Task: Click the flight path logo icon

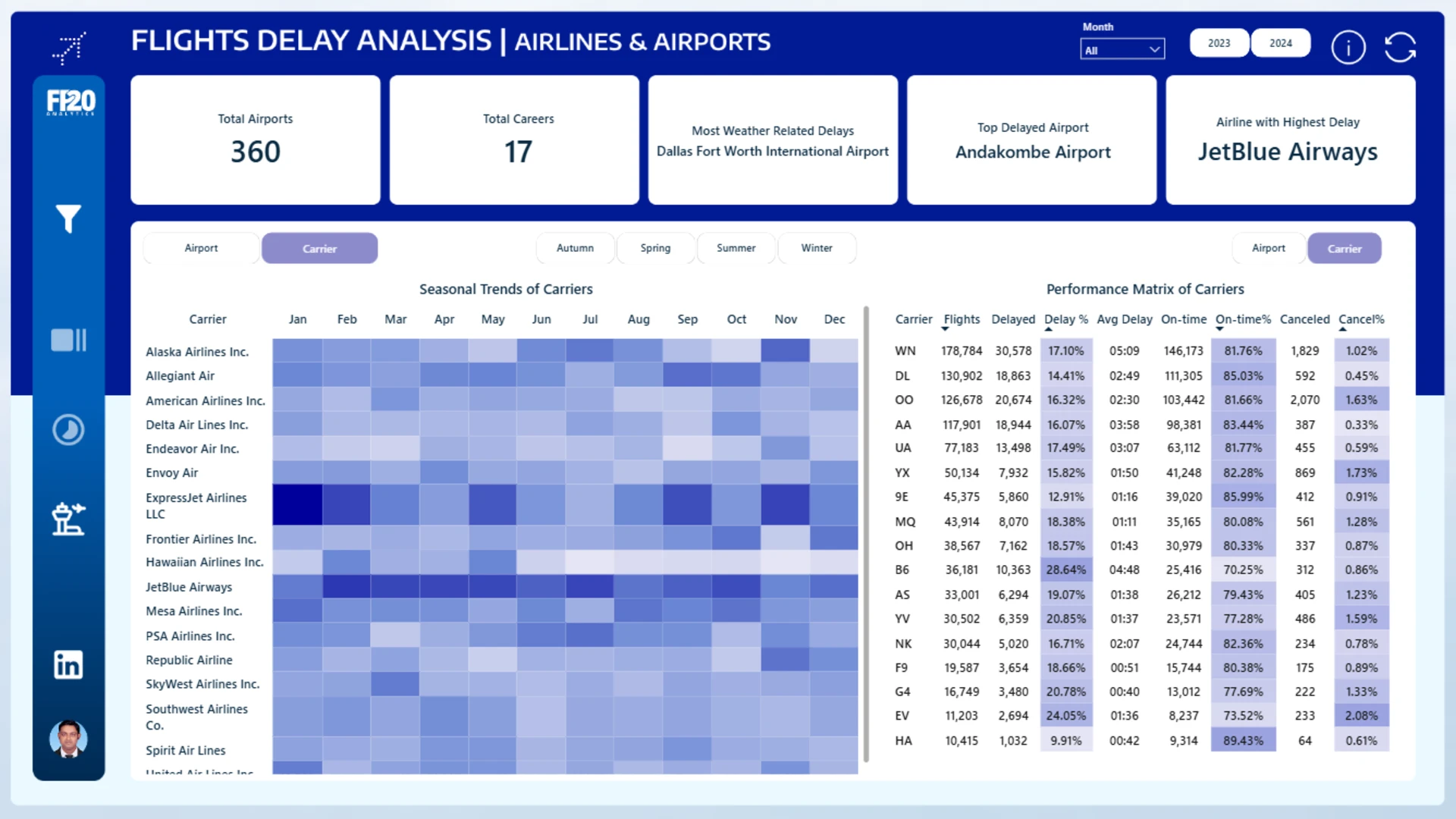Action: point(69,48)
